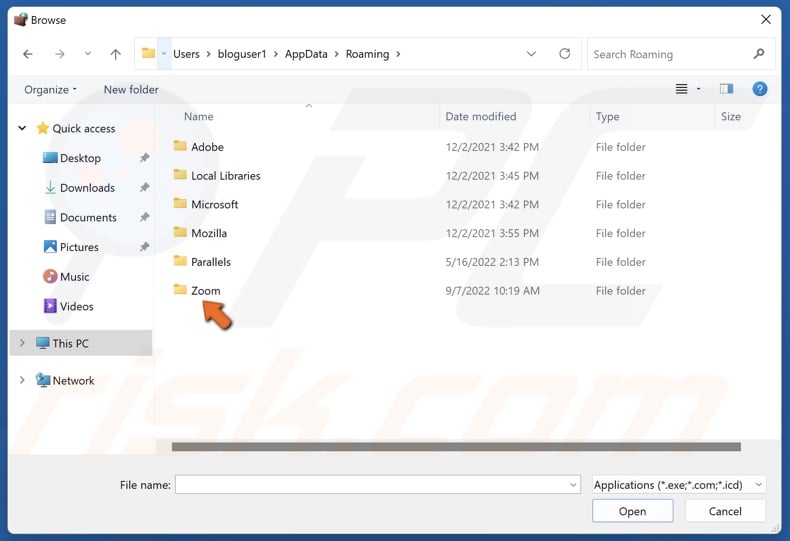Click the forward navigation arrow
The image size is (790, 541).
(59, 54)
